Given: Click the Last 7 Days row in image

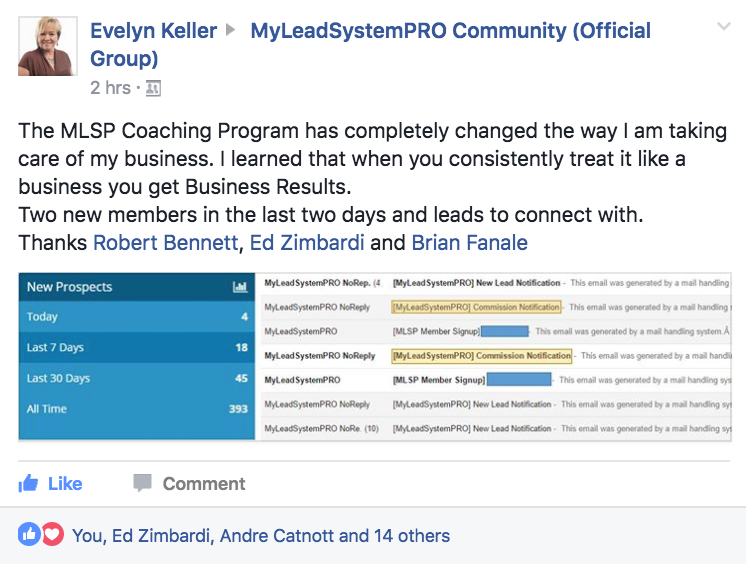Looking at the screenshot, I should tap(137, 347).
